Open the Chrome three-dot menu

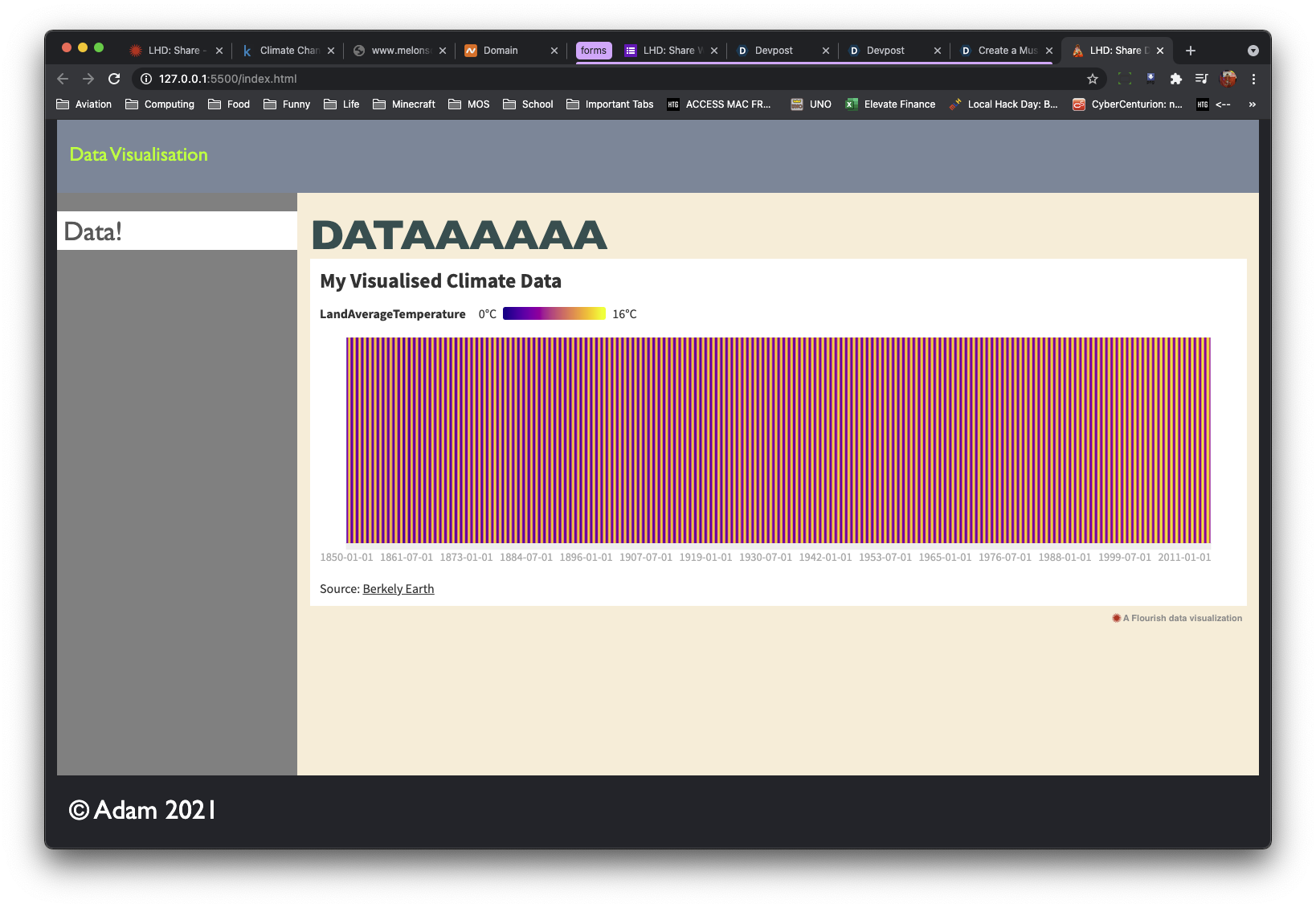pos(1254,78)
